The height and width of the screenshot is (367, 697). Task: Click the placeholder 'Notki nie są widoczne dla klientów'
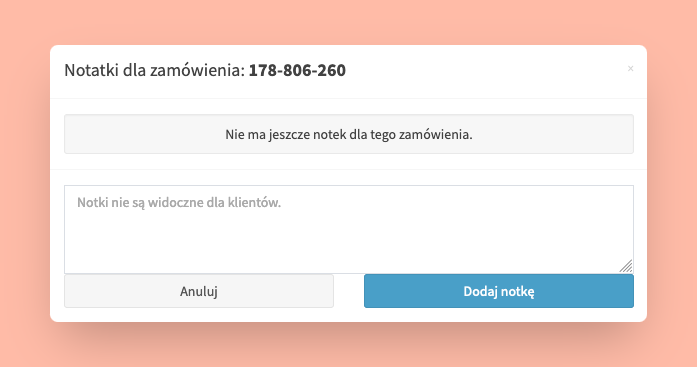(x=179, y=203)
